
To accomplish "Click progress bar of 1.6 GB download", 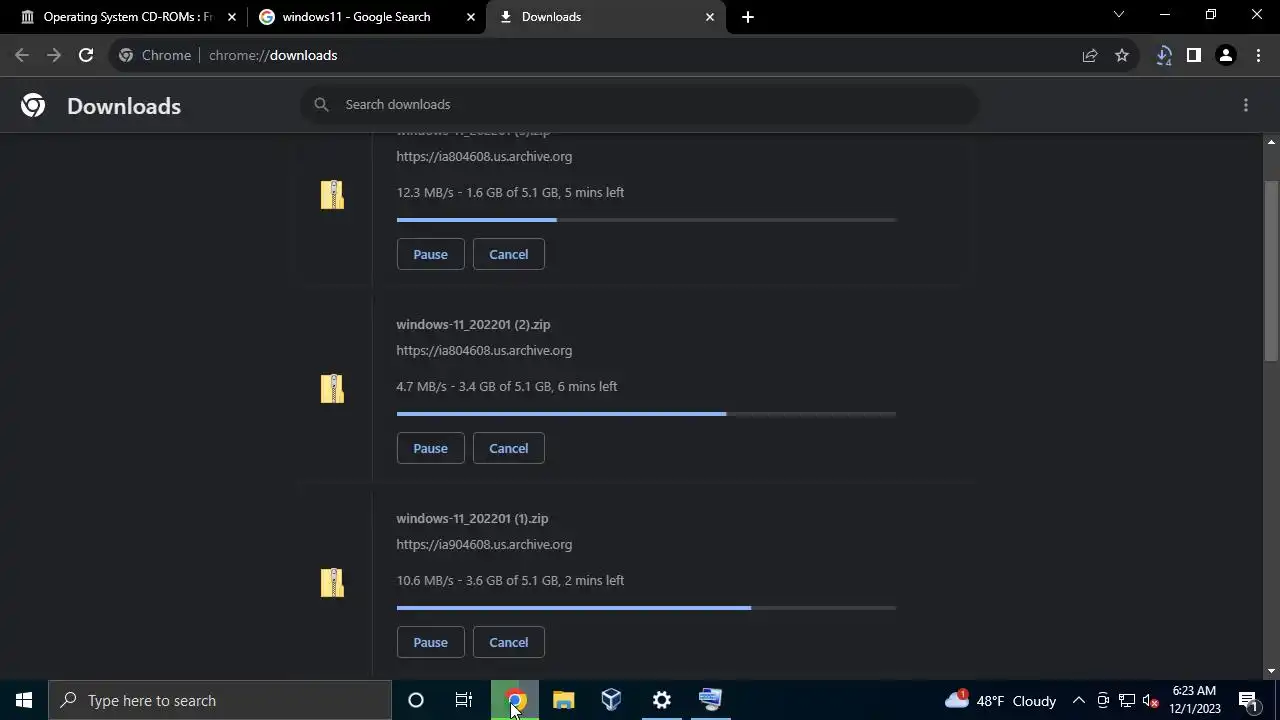I will click(x=646, y=220).
